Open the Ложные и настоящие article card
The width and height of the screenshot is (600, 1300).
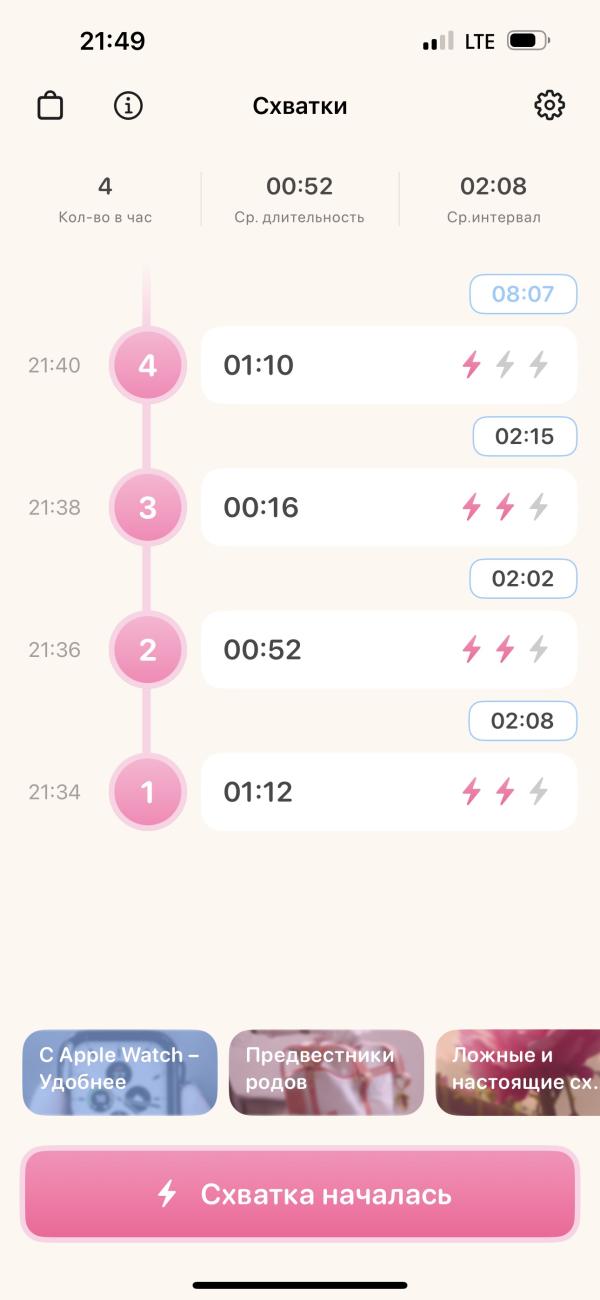point(518,1072)
